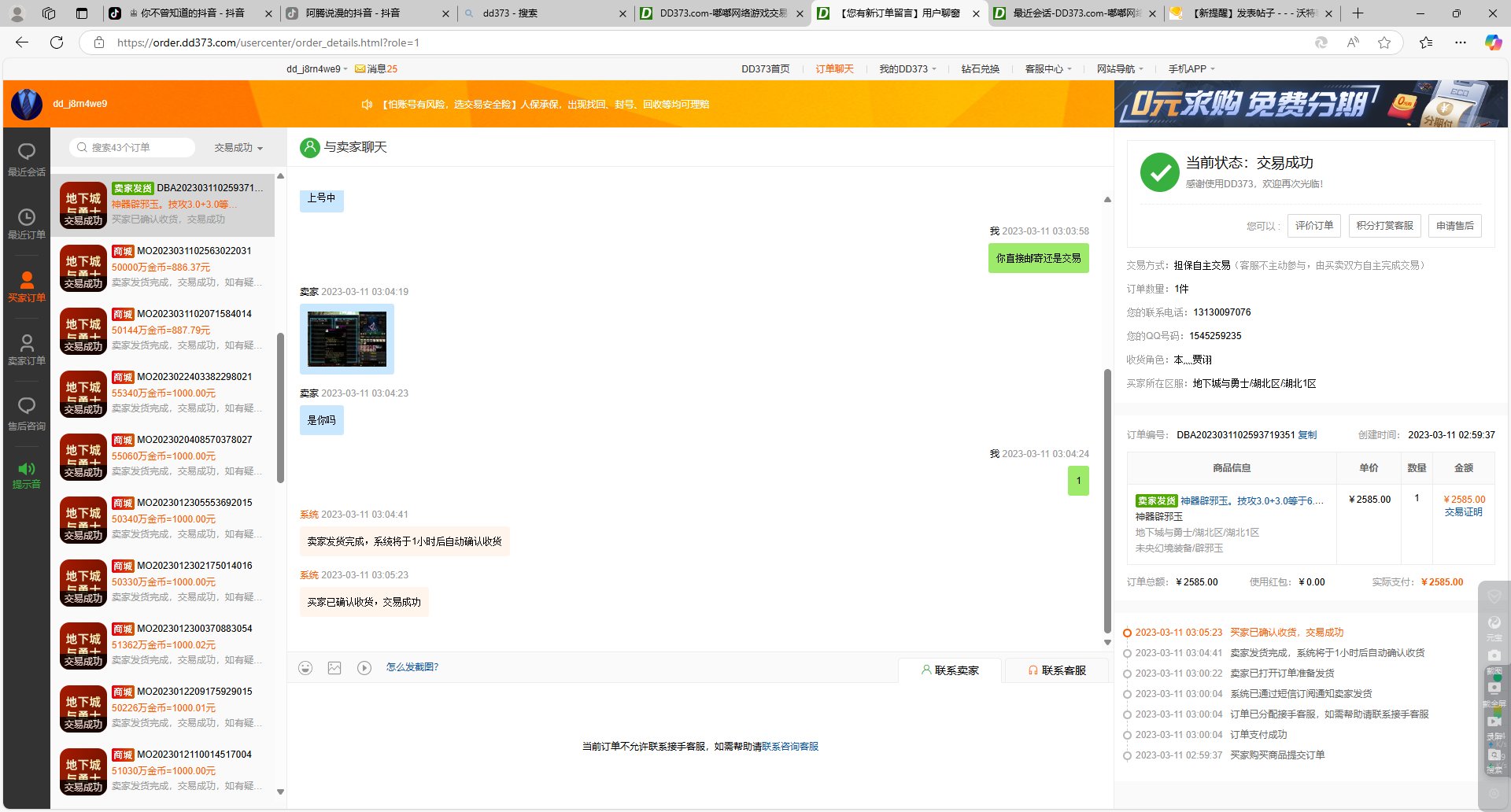Click the announcement speaker icon in banner
Image resolution: width=1511 pixels, height=812 pixels.
(x=367, y=104)
